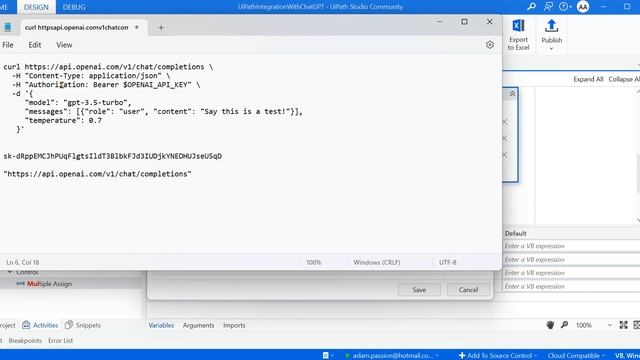Collapse the Control tree category
The height and width of the screenshot is (360, 640).
point(10,272)
